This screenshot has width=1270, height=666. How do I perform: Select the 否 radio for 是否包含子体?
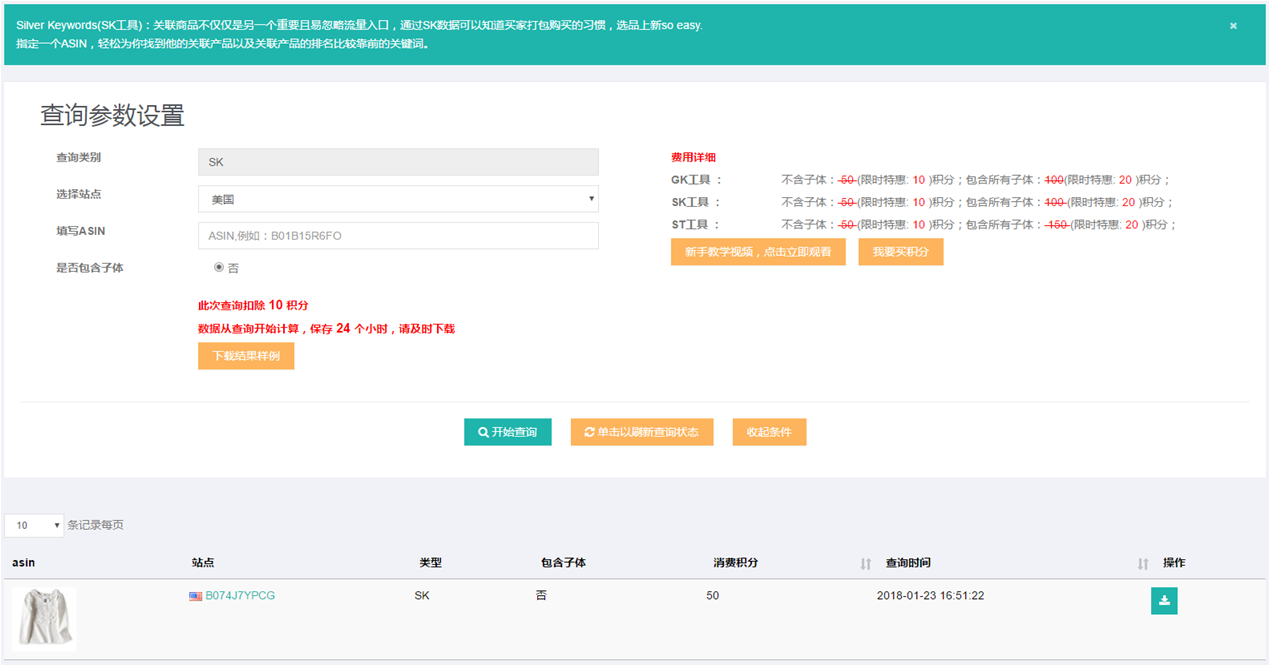tap(219, 268)
